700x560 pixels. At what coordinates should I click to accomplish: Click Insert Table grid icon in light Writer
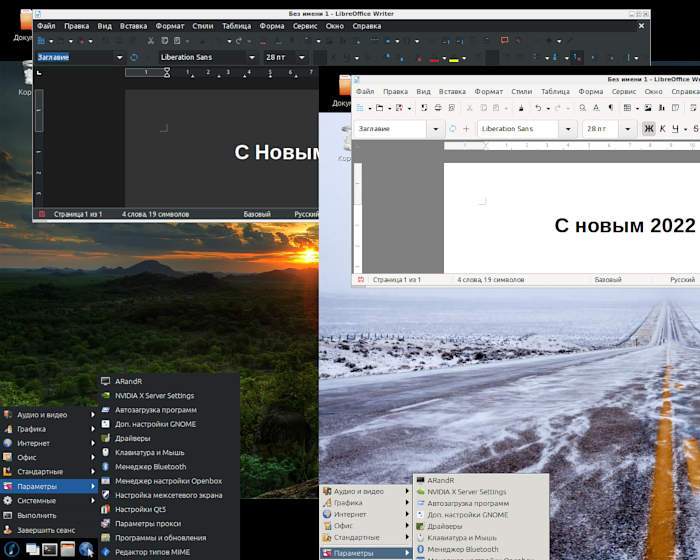tap(628, 108)
